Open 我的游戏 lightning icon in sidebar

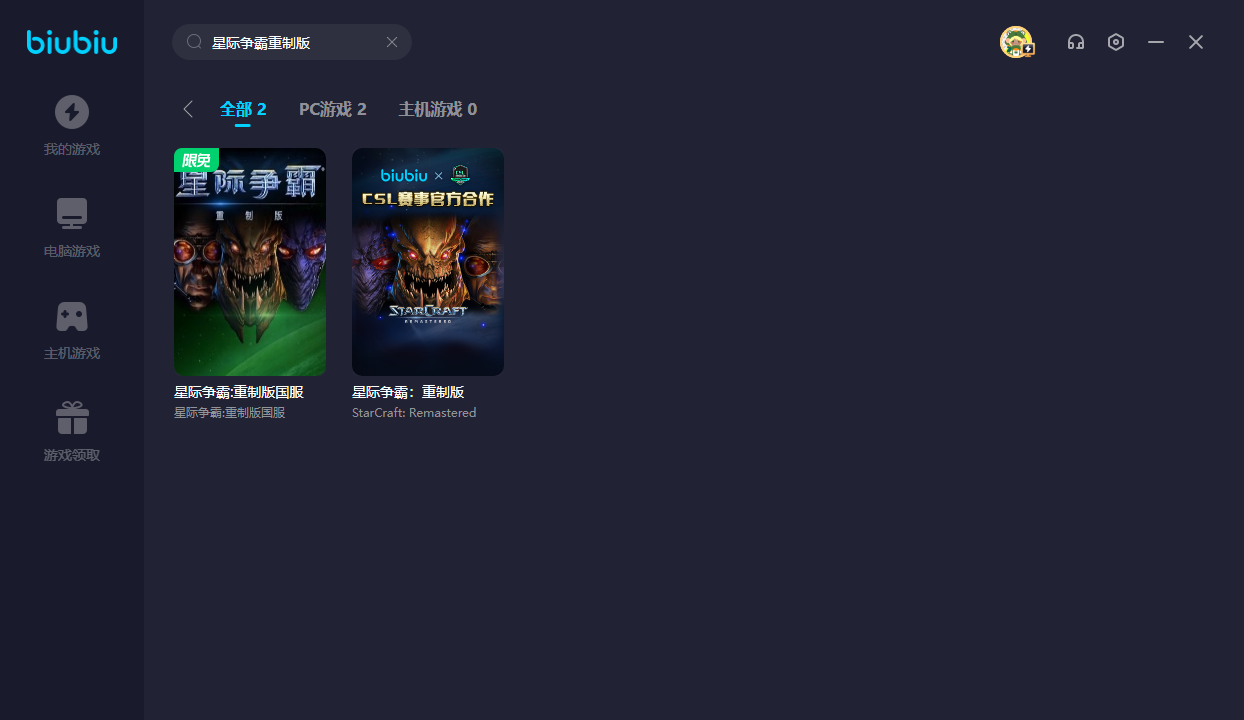72,112
